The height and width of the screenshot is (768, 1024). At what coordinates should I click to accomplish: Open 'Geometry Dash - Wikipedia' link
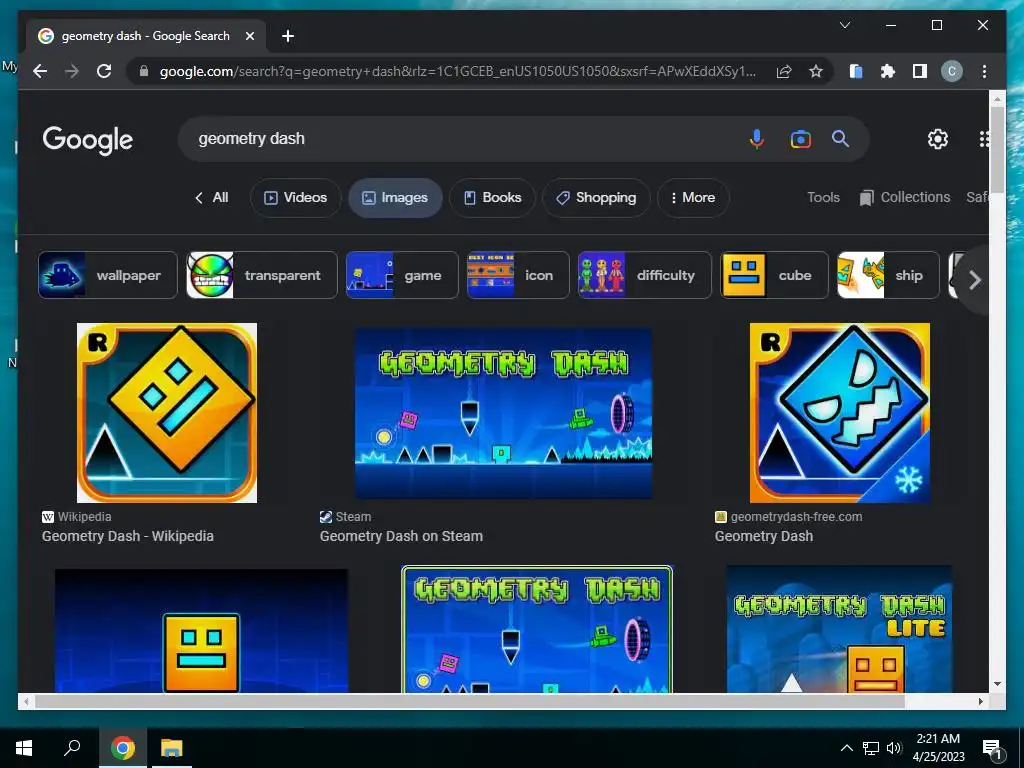[x=128, y=536]
